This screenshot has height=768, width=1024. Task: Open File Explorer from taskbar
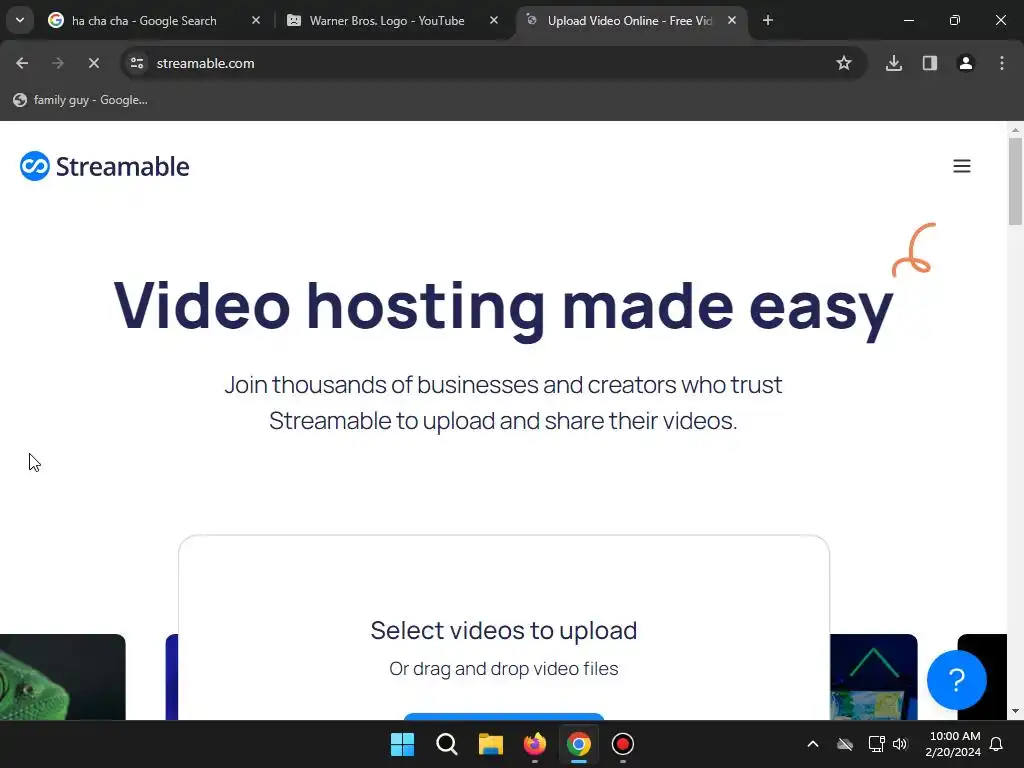click(x=490, y=744)
